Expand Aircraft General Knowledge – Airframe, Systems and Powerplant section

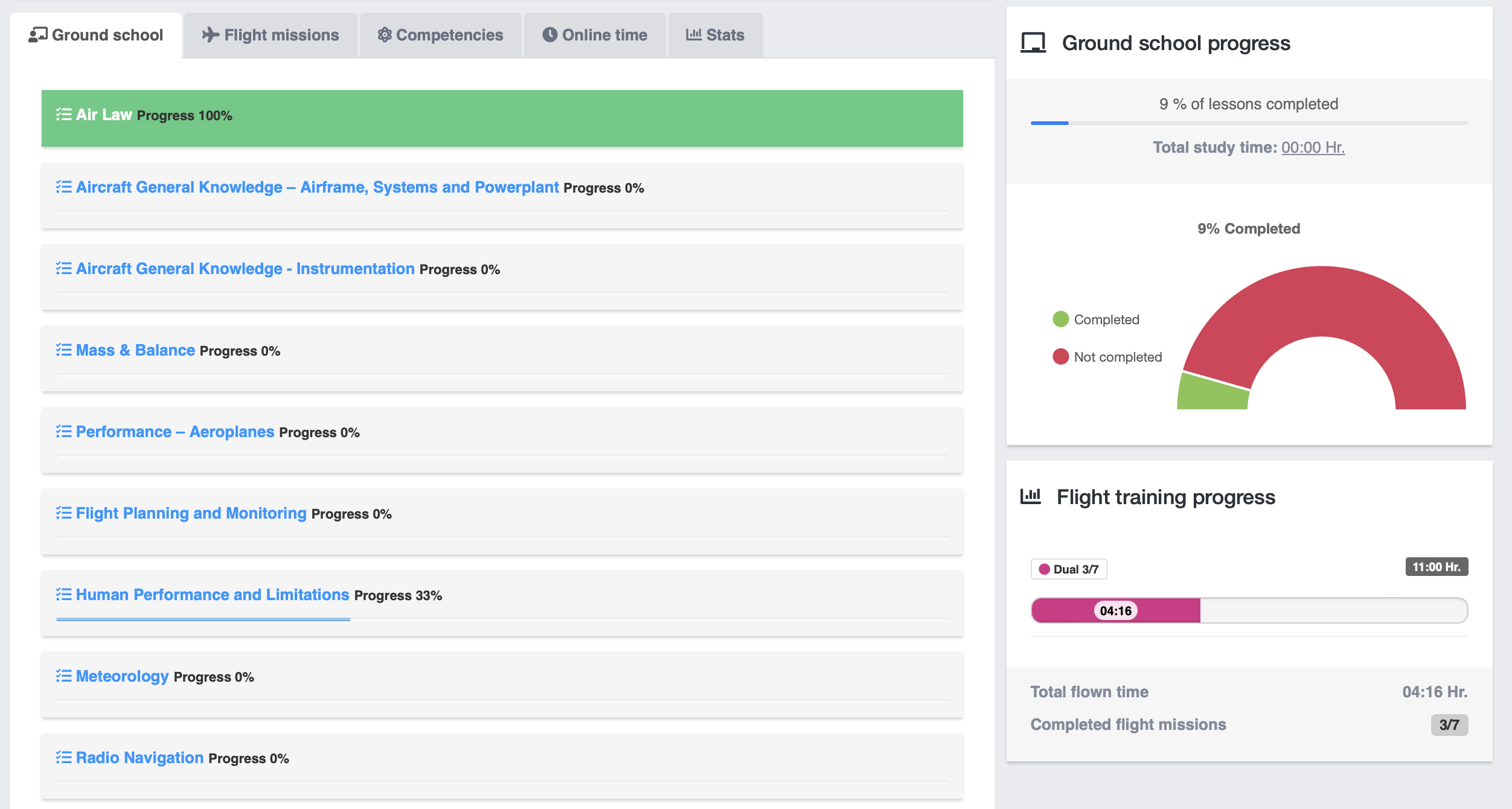(317, 187)
